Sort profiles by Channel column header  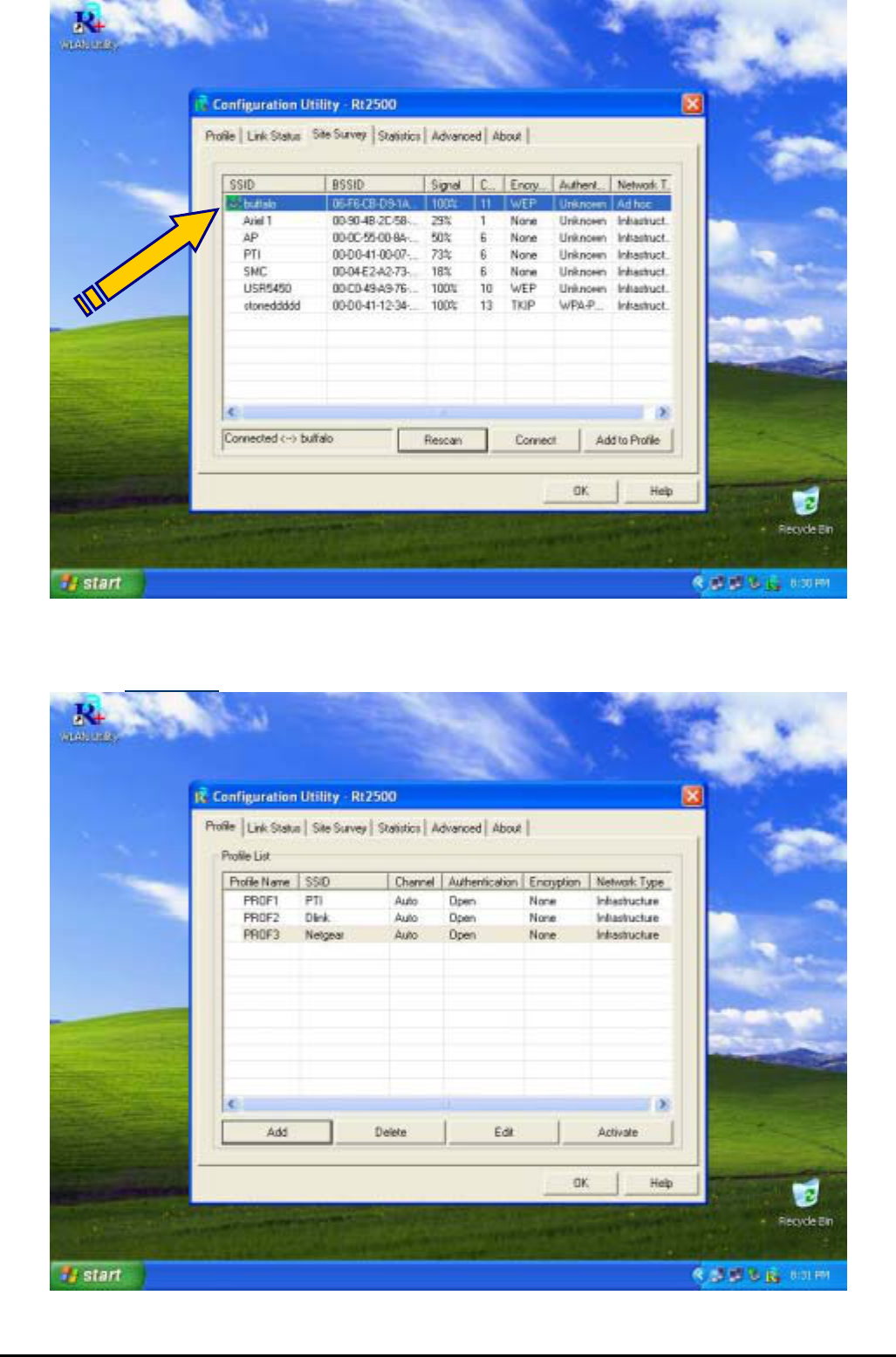pyautogui.click(x=416, y=882)
